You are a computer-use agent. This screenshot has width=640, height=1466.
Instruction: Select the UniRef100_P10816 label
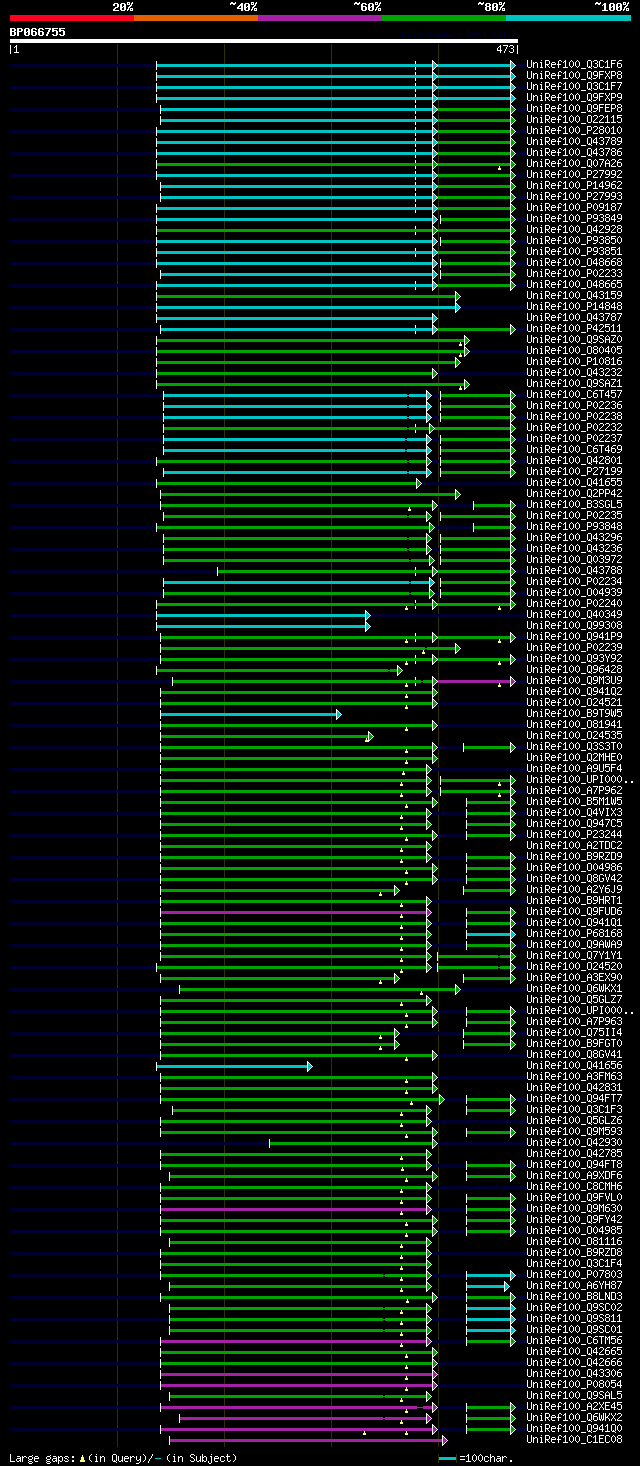point(574,361)
